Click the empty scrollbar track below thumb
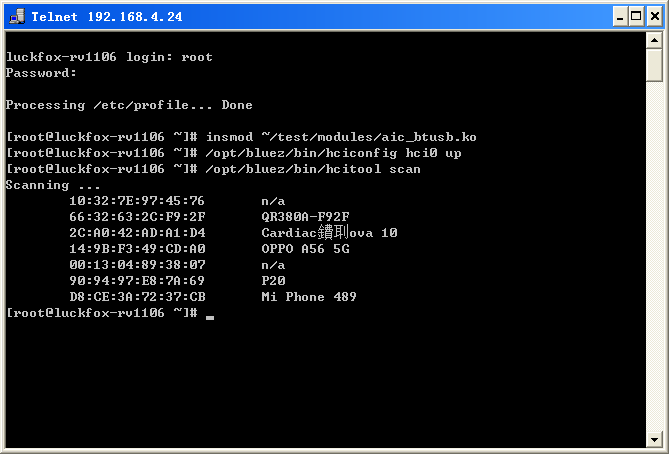The width and height of the screenshot is (669, 454). coord(654,256)
